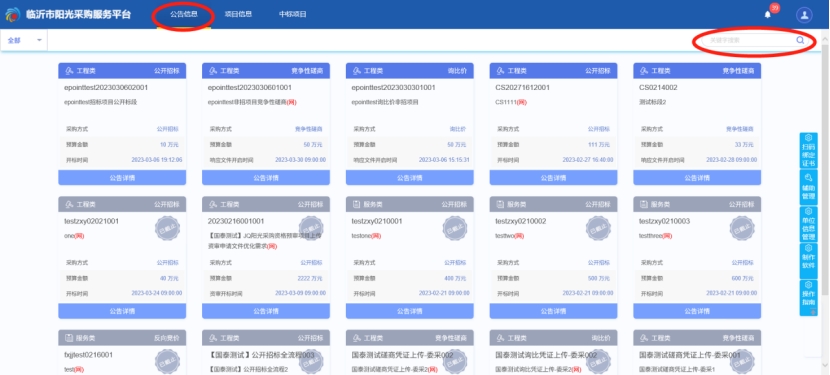Screen dimensions: 830x375
Task: Select card title CS20271612001
Action: (x=522, y=88)
